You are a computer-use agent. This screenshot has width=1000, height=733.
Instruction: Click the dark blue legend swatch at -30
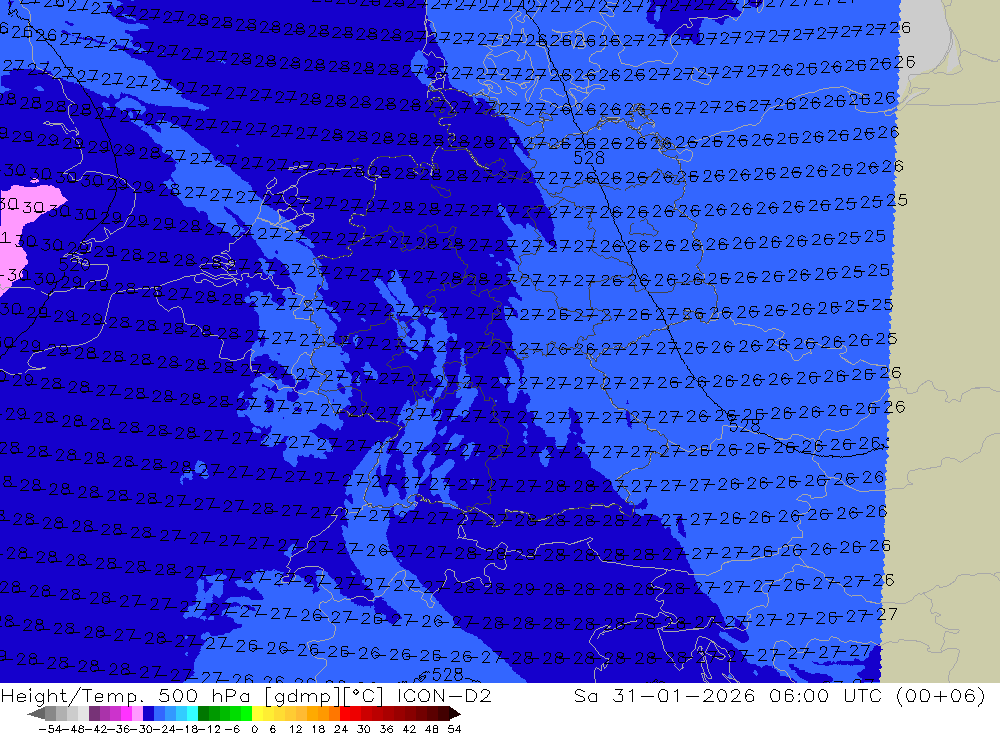click(x=148, y=713)
